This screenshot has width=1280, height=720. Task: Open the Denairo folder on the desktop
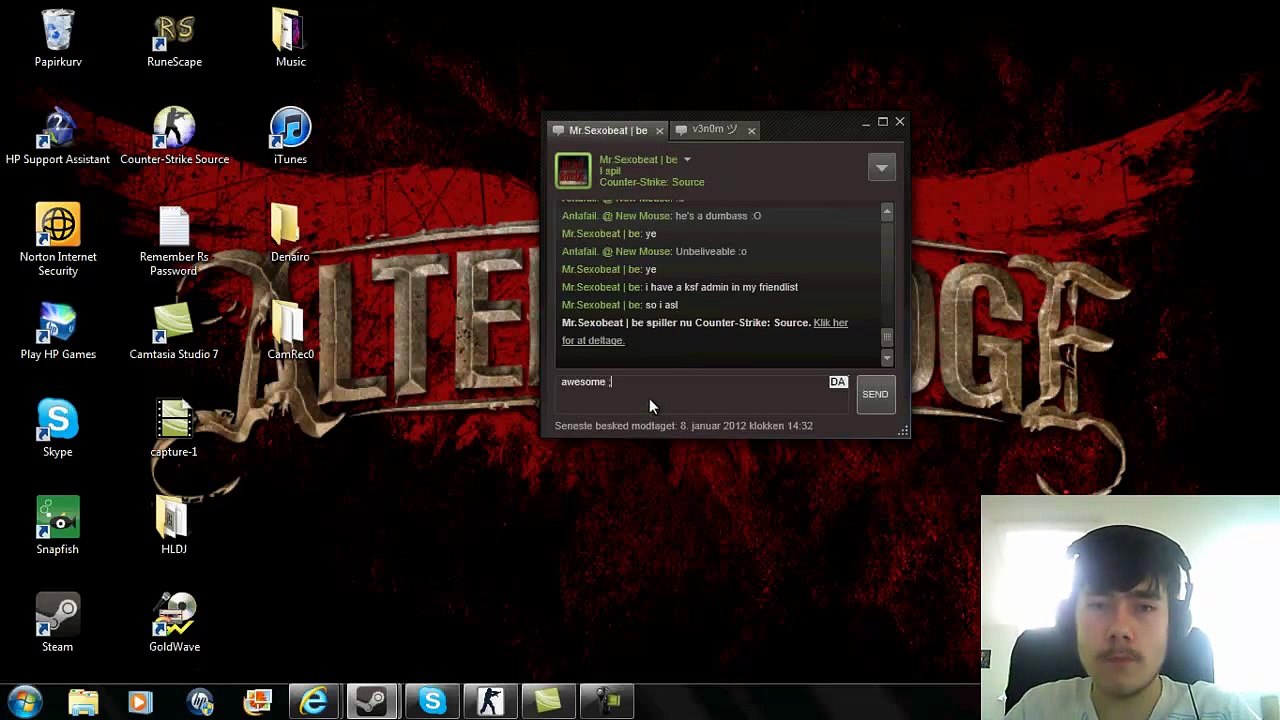(x=290, y=234)
